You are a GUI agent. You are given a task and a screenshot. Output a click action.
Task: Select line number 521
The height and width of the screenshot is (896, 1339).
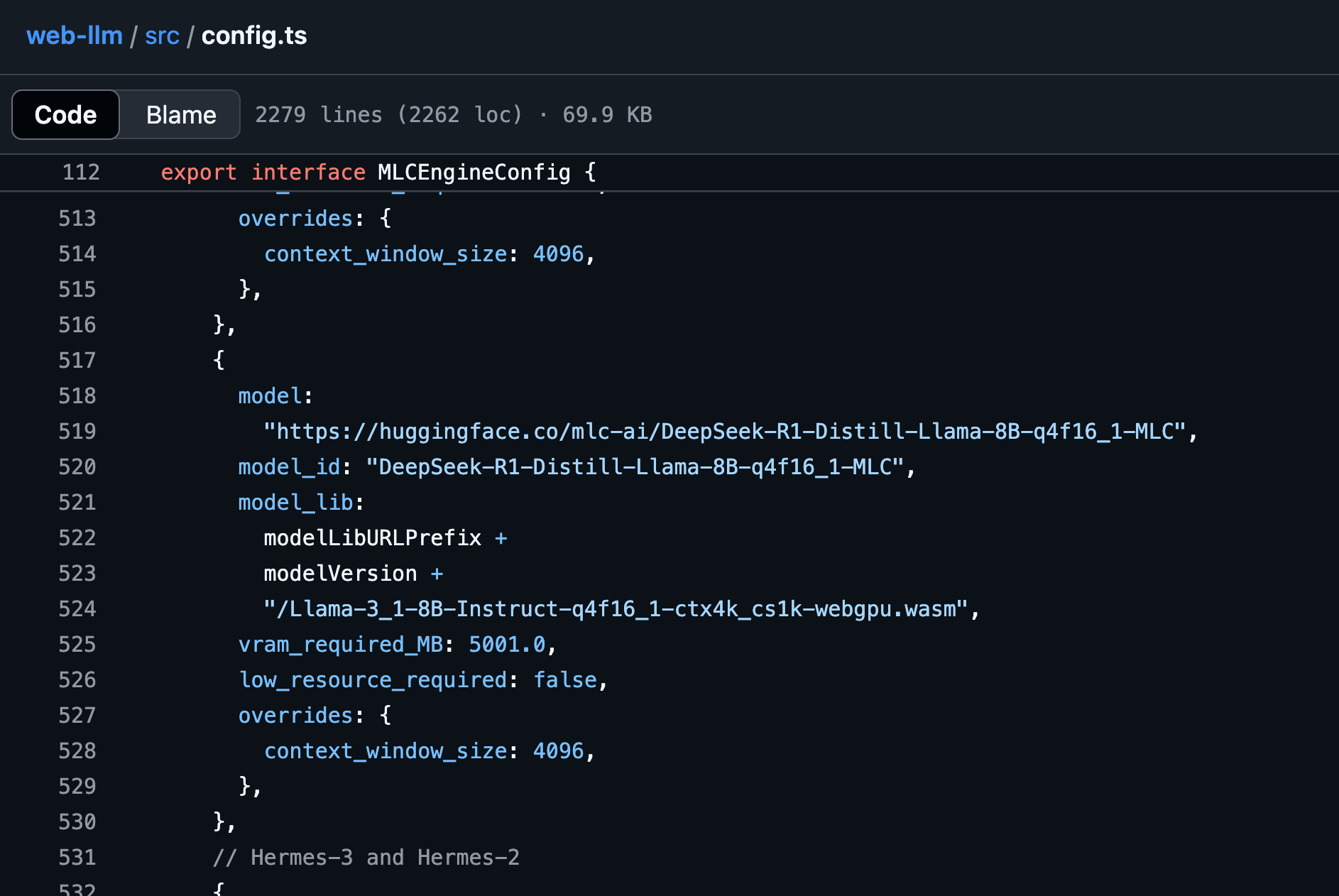tap(77, 502)
